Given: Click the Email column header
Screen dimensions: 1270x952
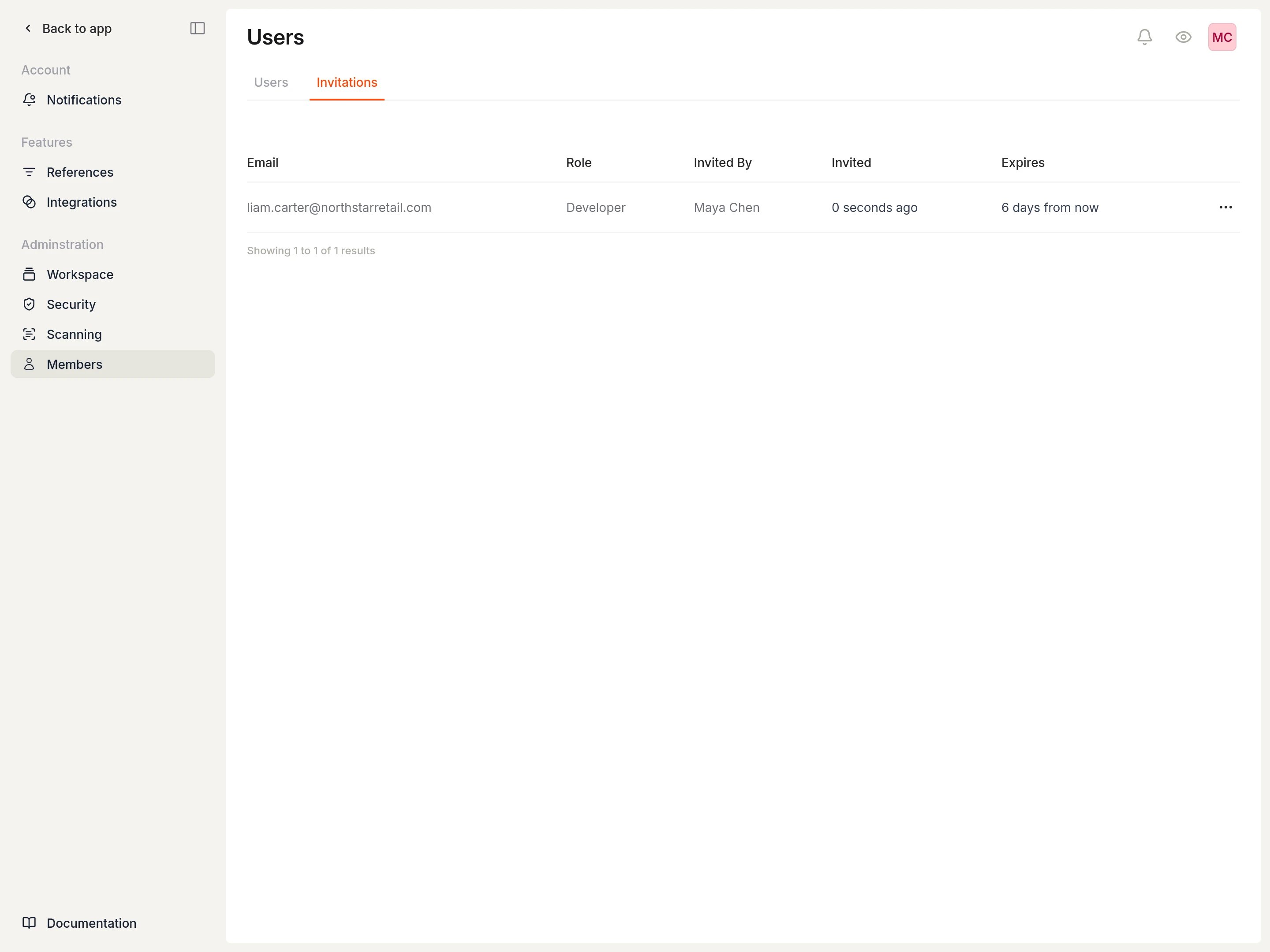Looking at the screenshot, I should pos(262,162).
